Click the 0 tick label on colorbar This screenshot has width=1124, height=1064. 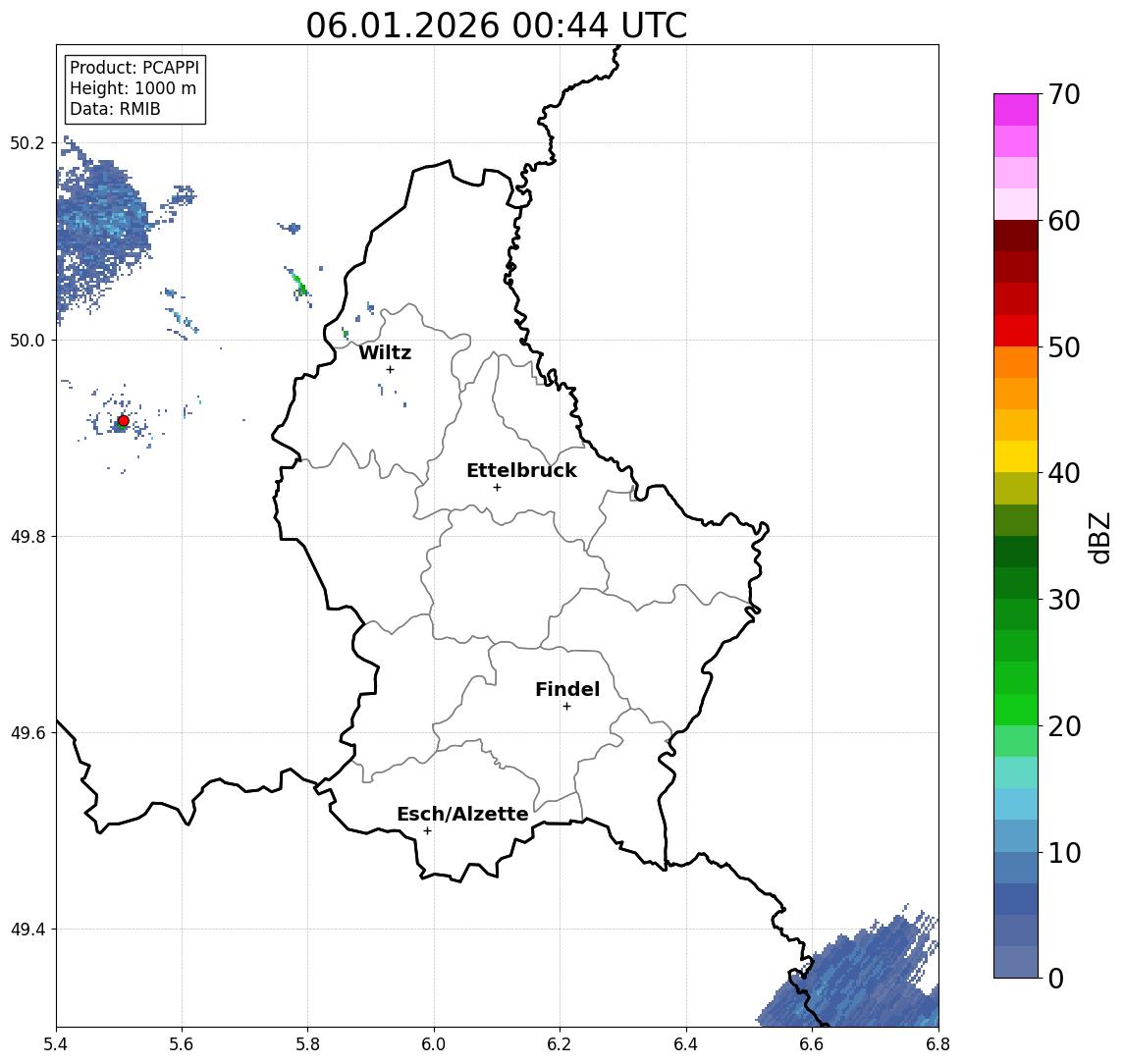[x=1056, y=978]
